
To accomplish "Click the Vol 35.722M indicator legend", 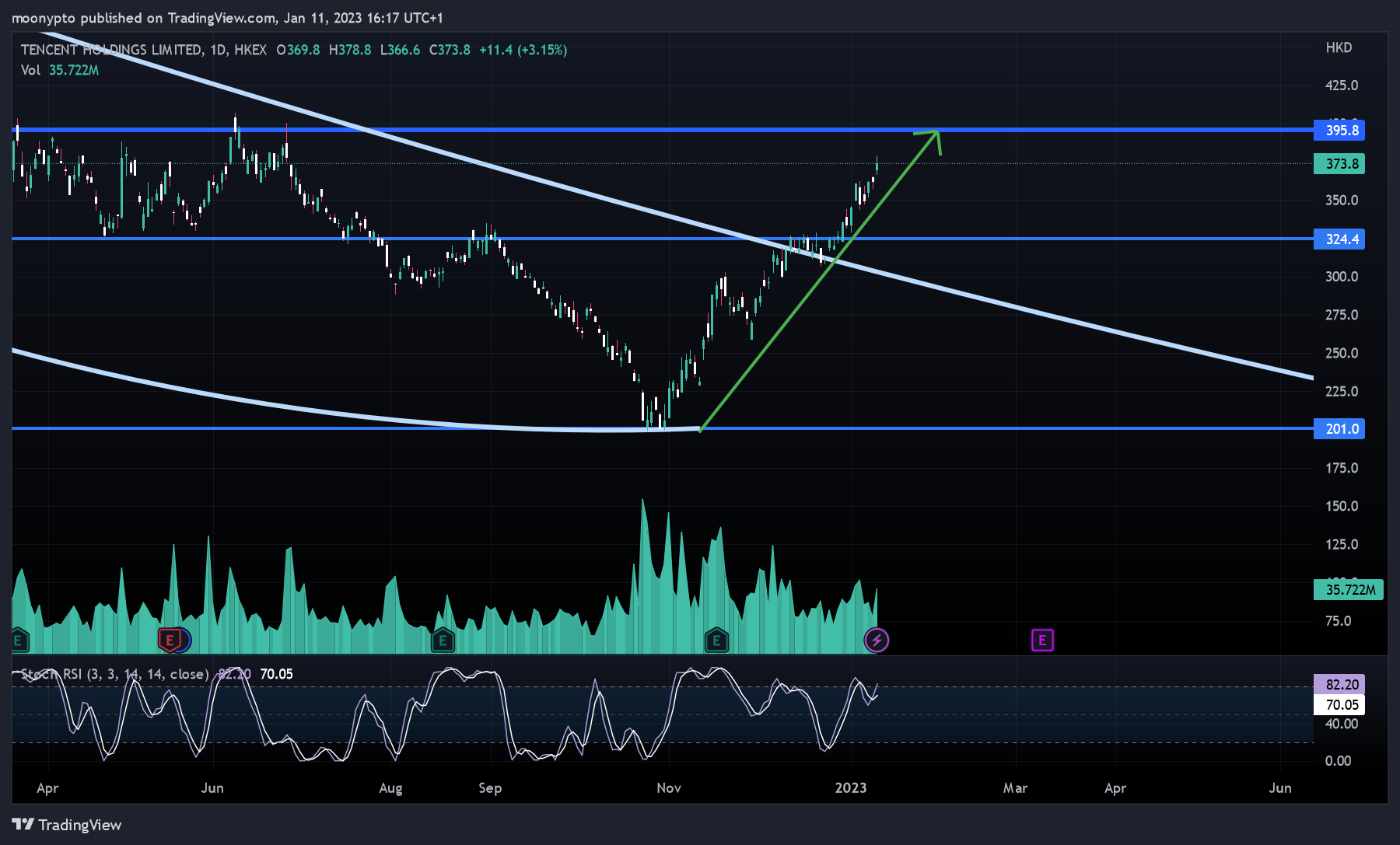I will pyautogui.click(x=60, y=70).
